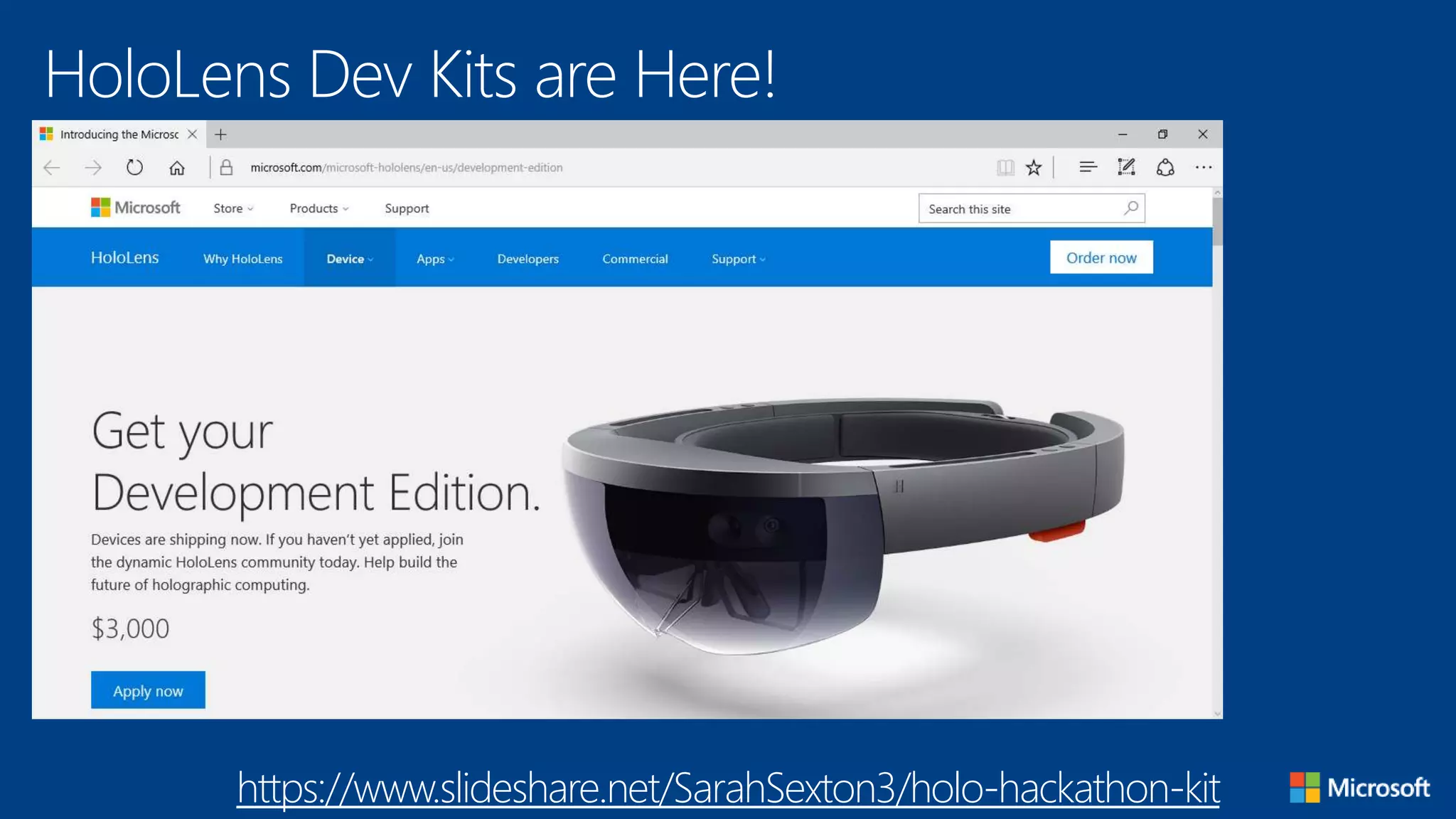Click the address bar URL
This screenshot has height=819, width=1456.
click(x=407, y=168)
